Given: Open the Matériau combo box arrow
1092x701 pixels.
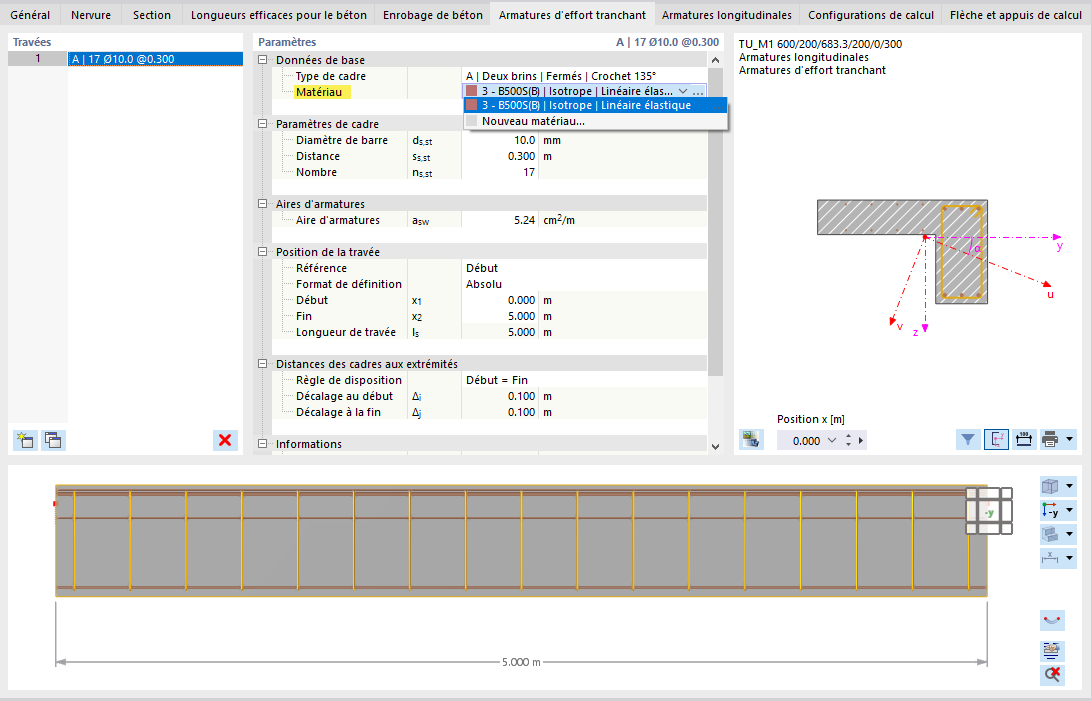Looking at the screenshot, I should coord(682,91).
